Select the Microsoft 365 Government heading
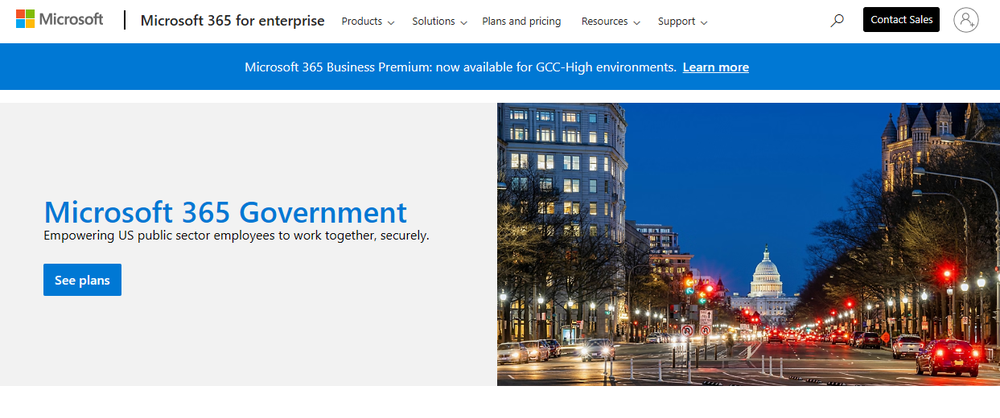 225,211
